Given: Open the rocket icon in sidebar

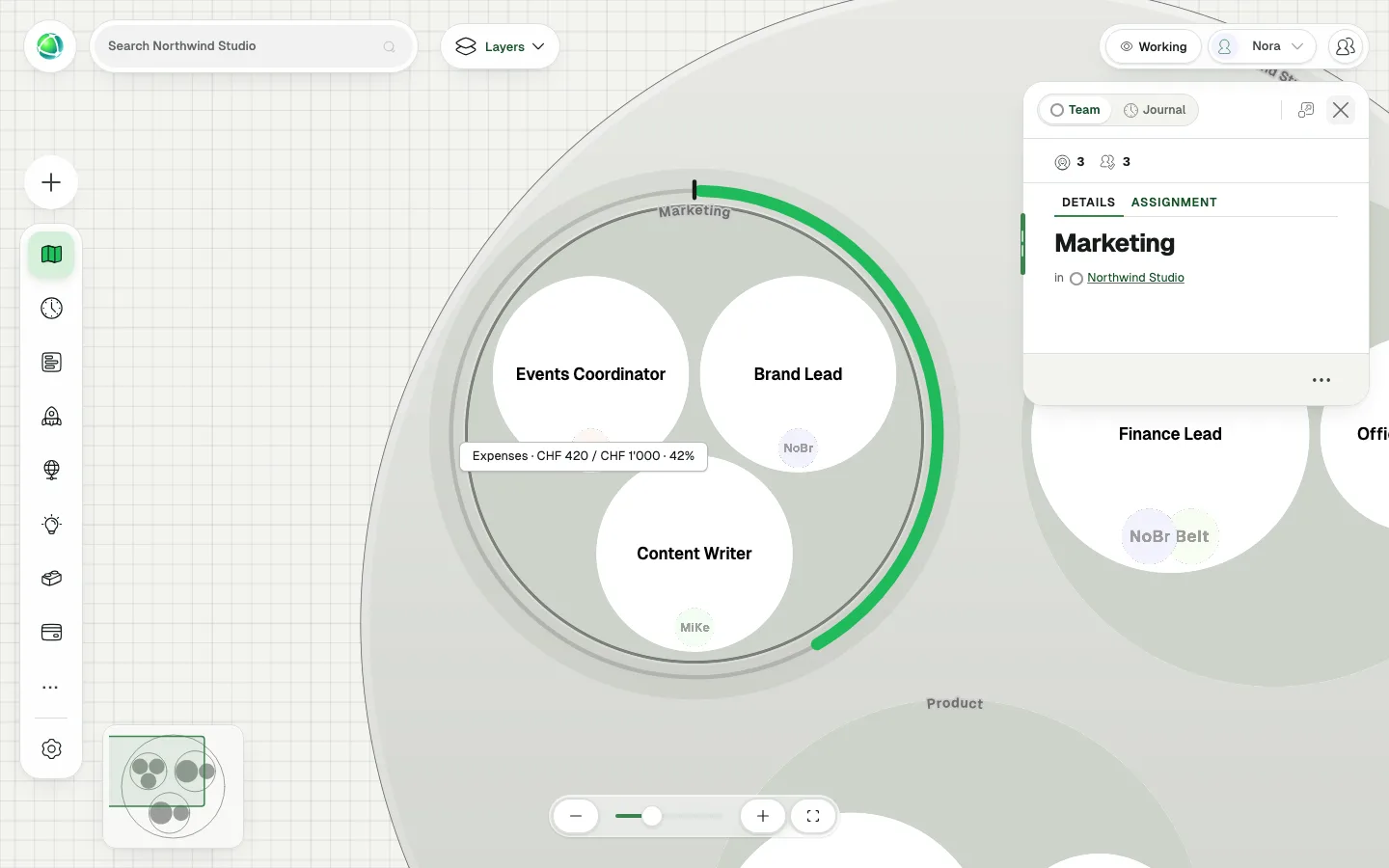Looking at the screenshot, I should [x=51, y=417].
